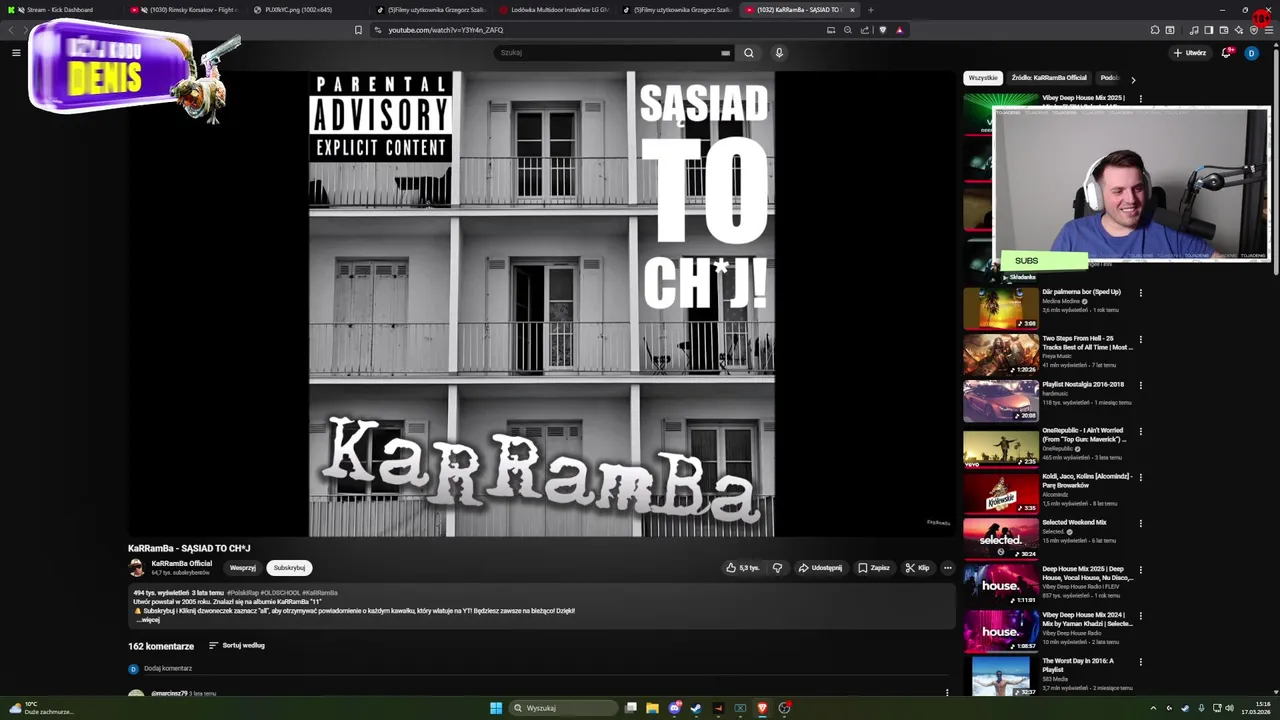This screenshot has width=1280, height=720.
Task: Select the Wszystkie filter chip
Action: tap(983, 78)
